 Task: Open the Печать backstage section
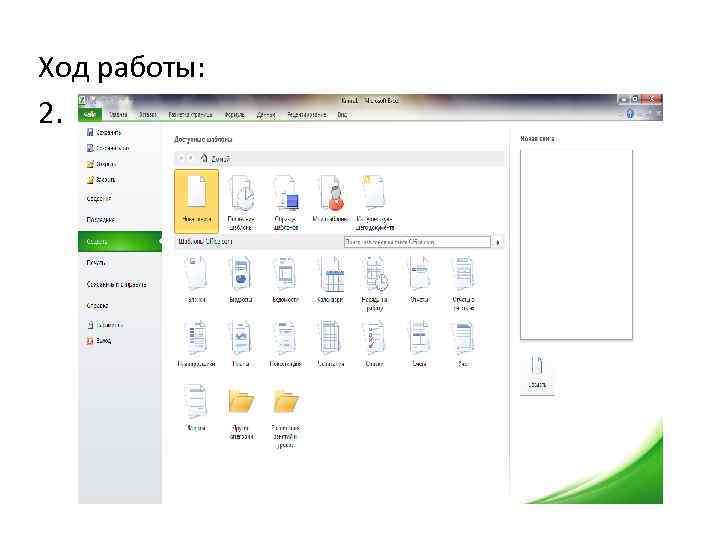pyautogui.click(x=96, y=263)
